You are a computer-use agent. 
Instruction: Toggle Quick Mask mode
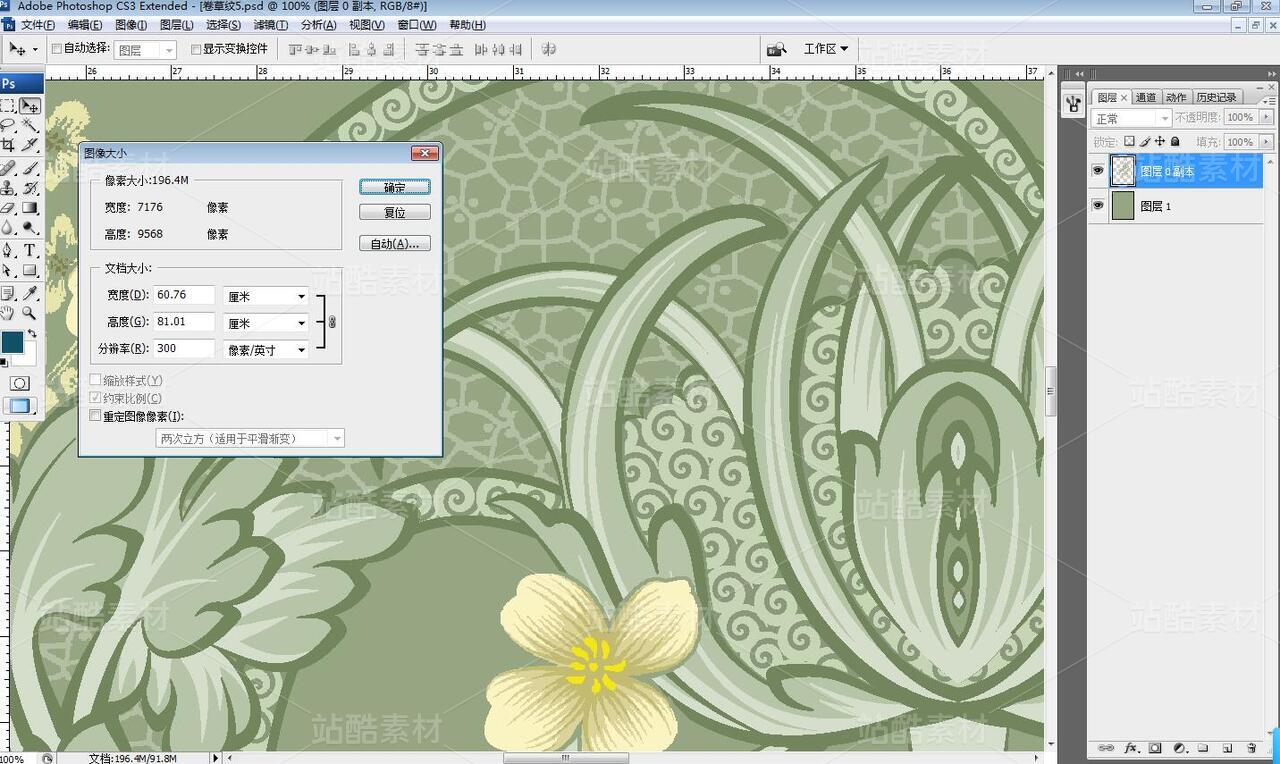pos(19,383)
